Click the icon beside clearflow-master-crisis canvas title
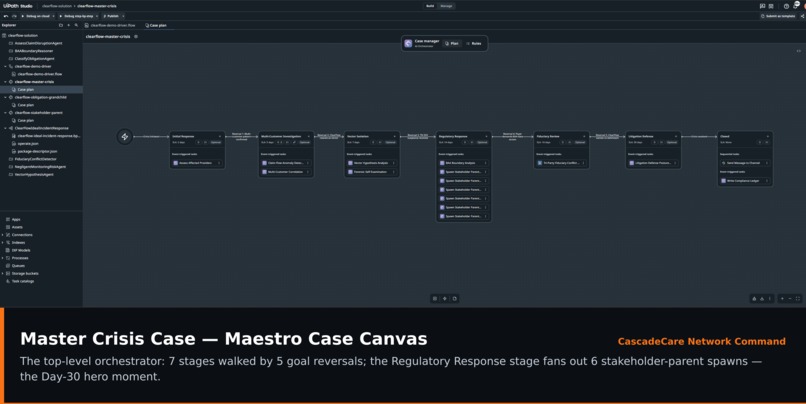Image resolution: width=806 pixels, height=404 pixels. point(136,36)
